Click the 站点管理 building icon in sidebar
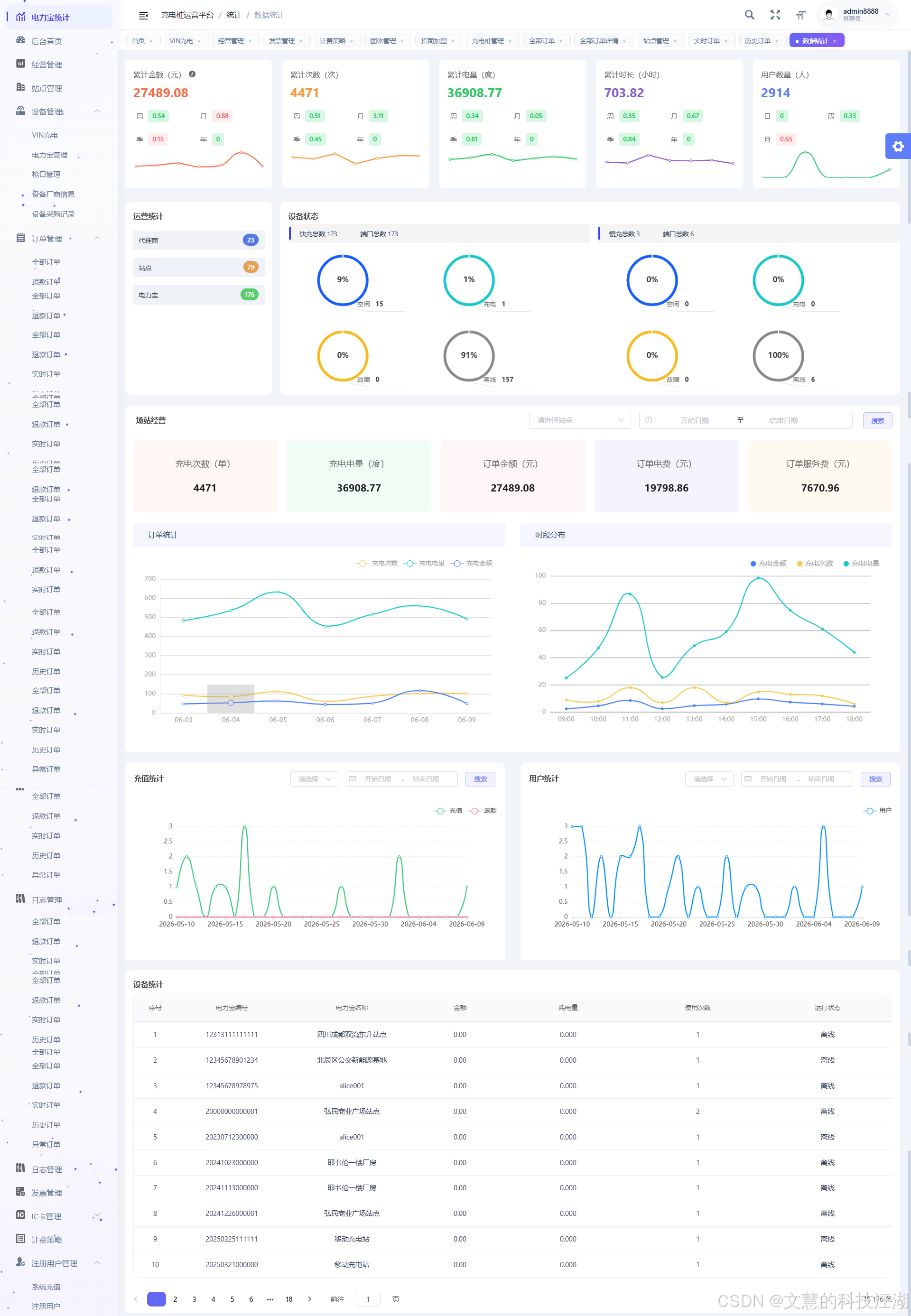The width and height of the screenshot is (911, 1316). pos(20,87)
